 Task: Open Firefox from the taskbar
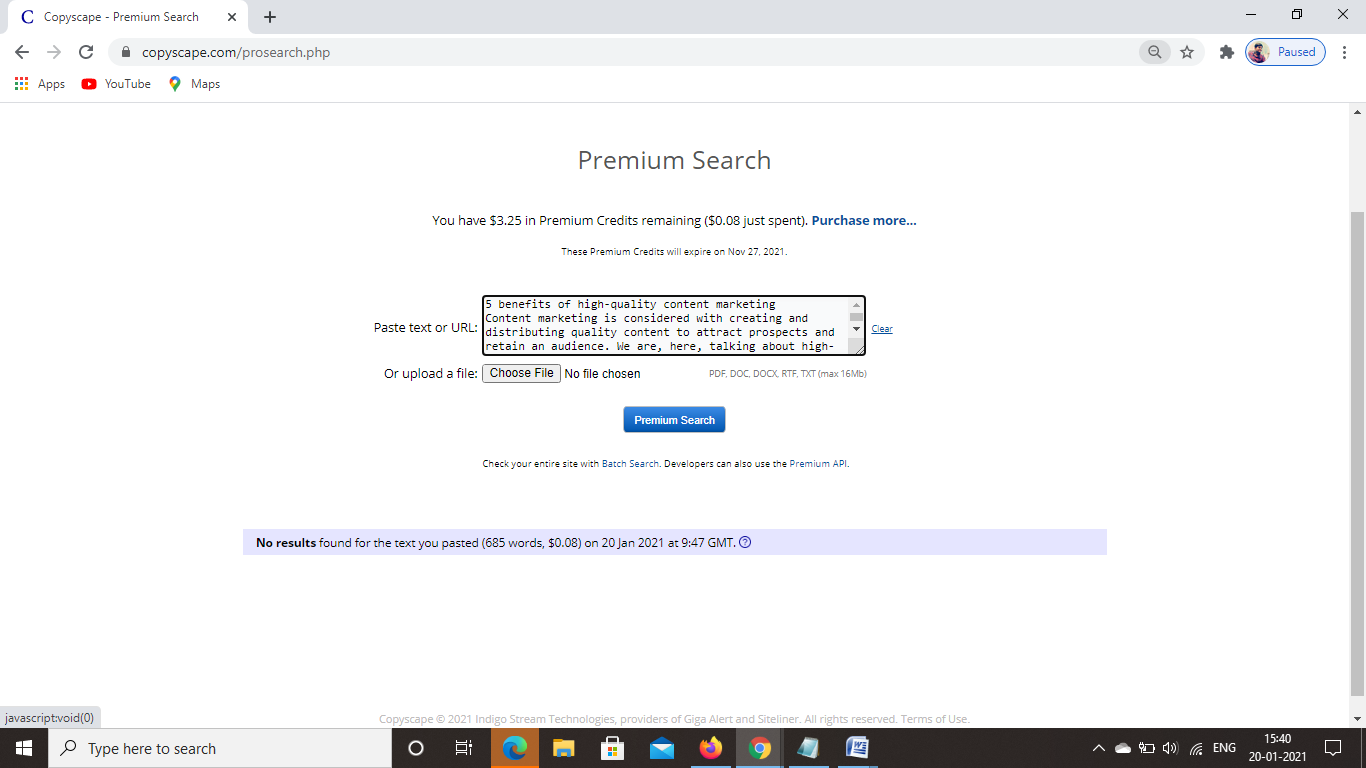pyautogui.click(x=711, y=748)
